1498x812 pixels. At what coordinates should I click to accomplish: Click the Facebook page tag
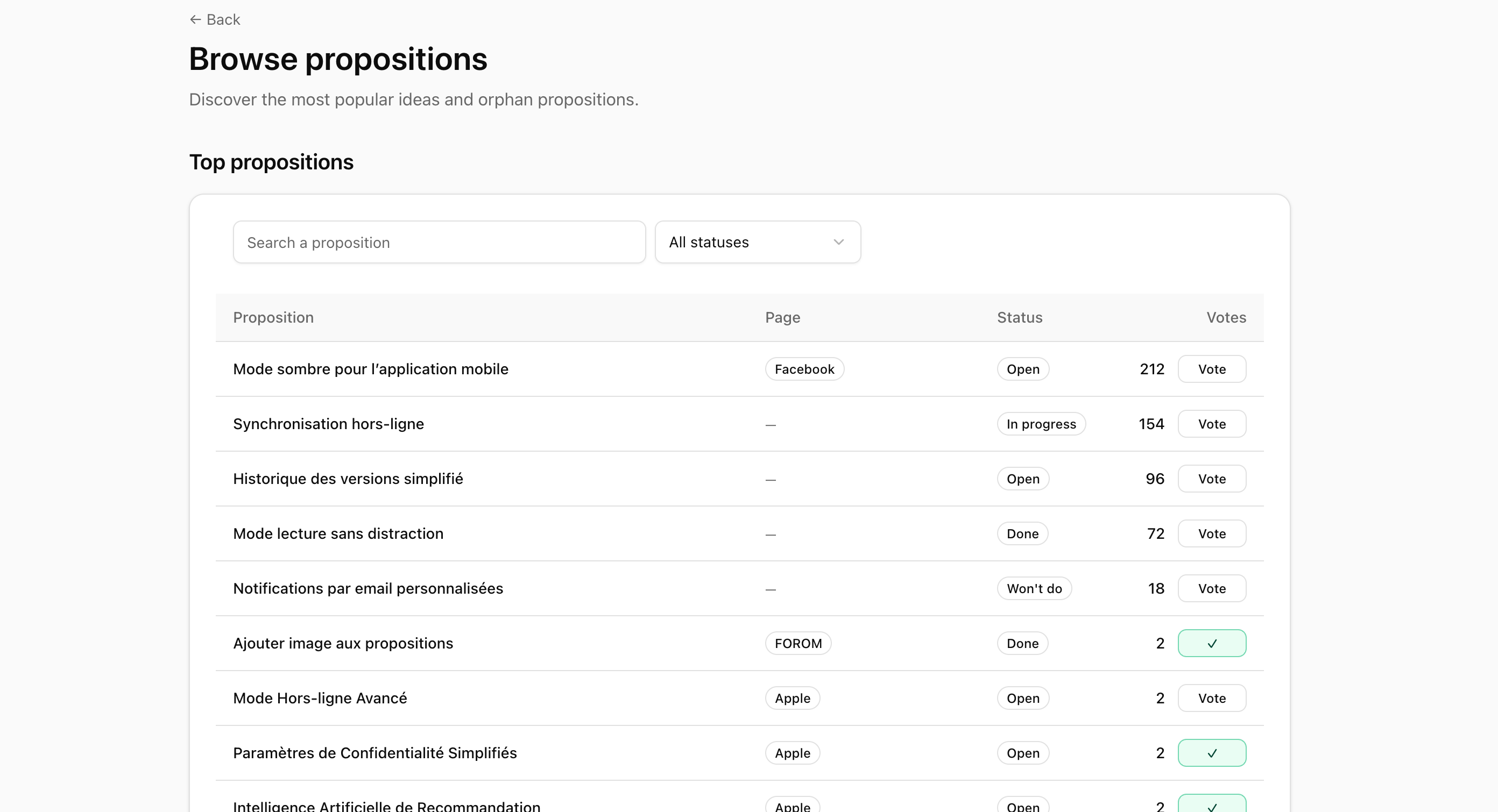(x=804, y=369)
